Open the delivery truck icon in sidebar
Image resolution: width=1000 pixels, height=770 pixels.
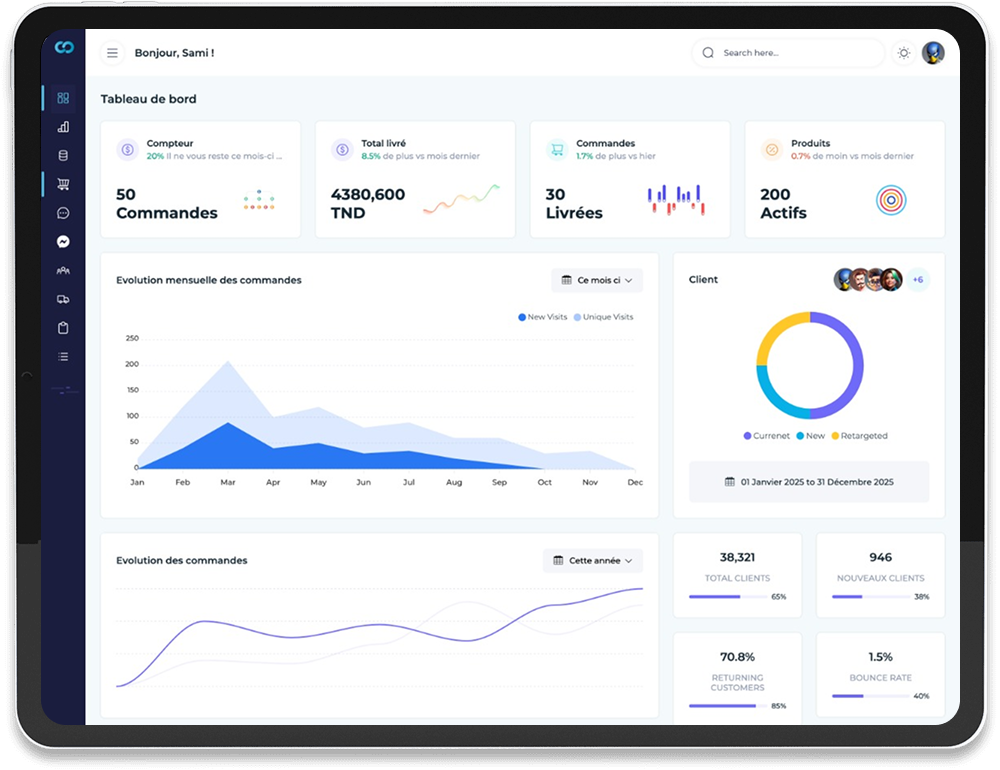pyautogui.click(x=62, y=298)
